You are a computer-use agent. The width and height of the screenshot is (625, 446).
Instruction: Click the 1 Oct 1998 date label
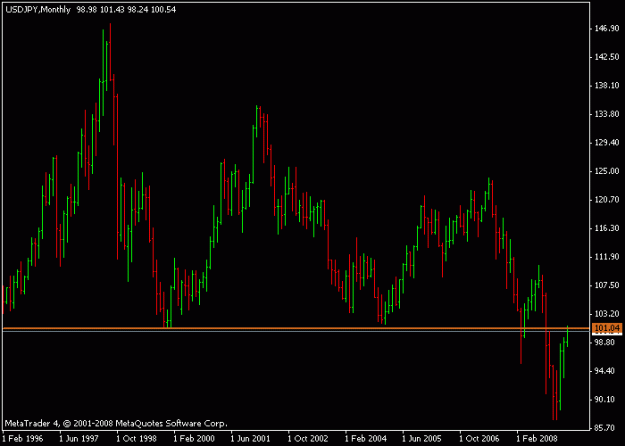pyautogui.click(x=137, y=438)
